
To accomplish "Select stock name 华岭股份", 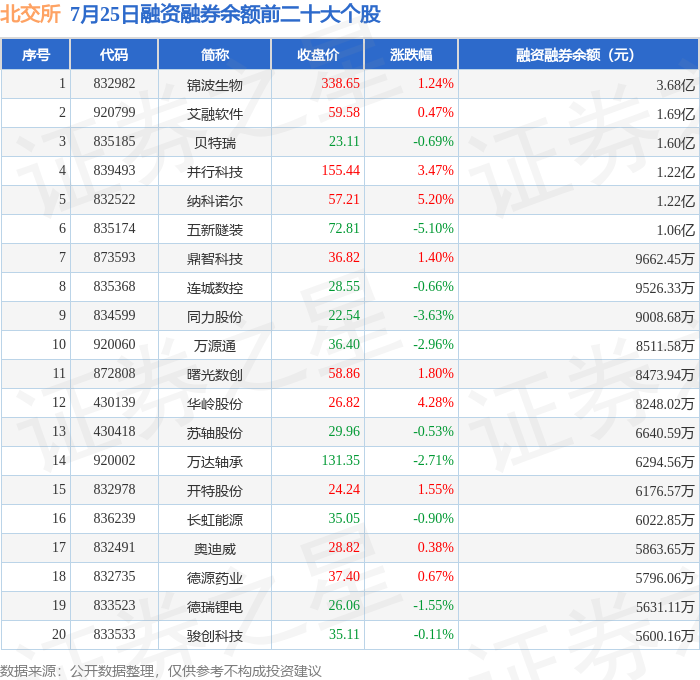I will (215, 404).
